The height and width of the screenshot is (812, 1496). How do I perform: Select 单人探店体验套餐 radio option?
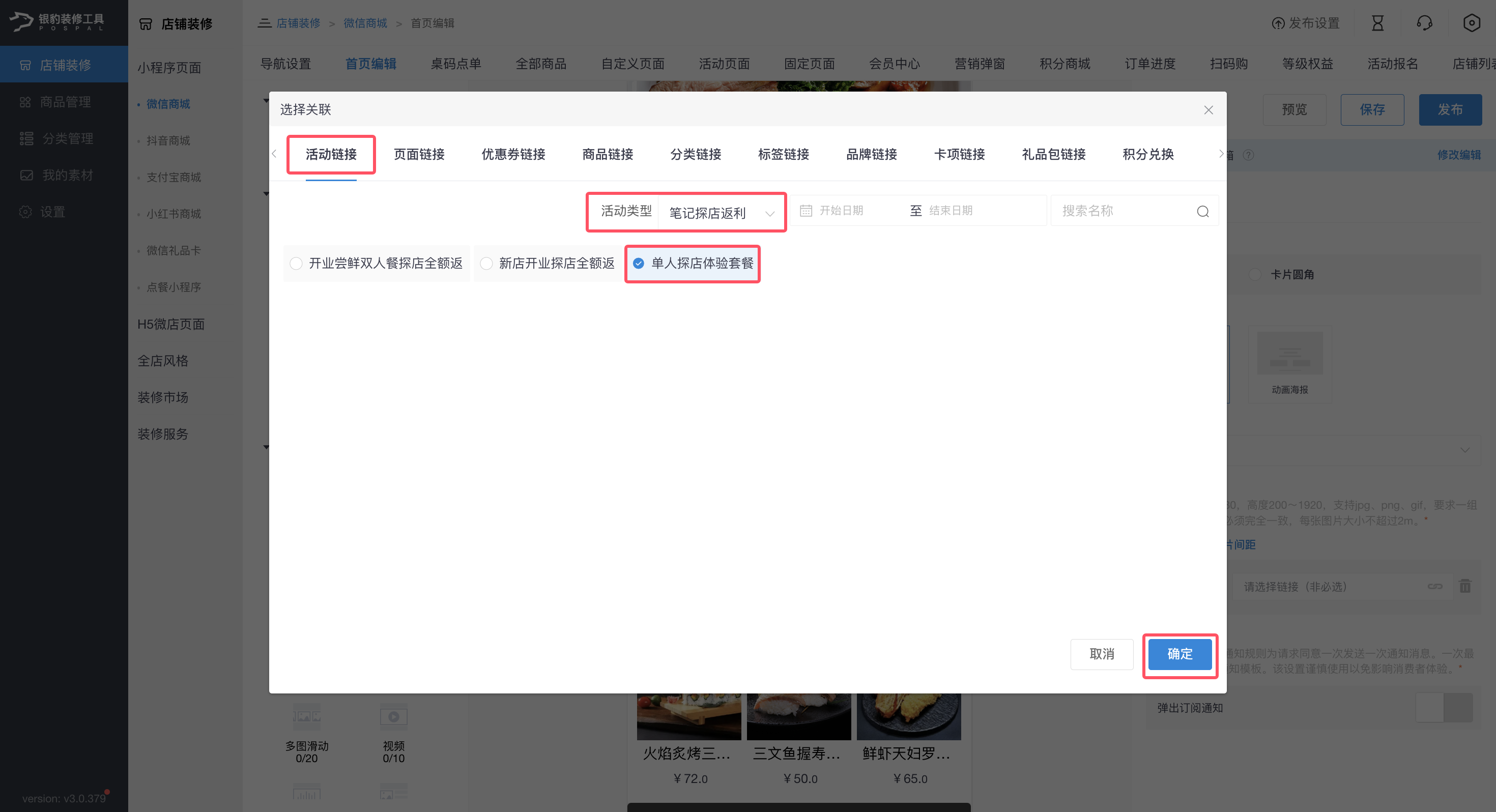(692, 263)
